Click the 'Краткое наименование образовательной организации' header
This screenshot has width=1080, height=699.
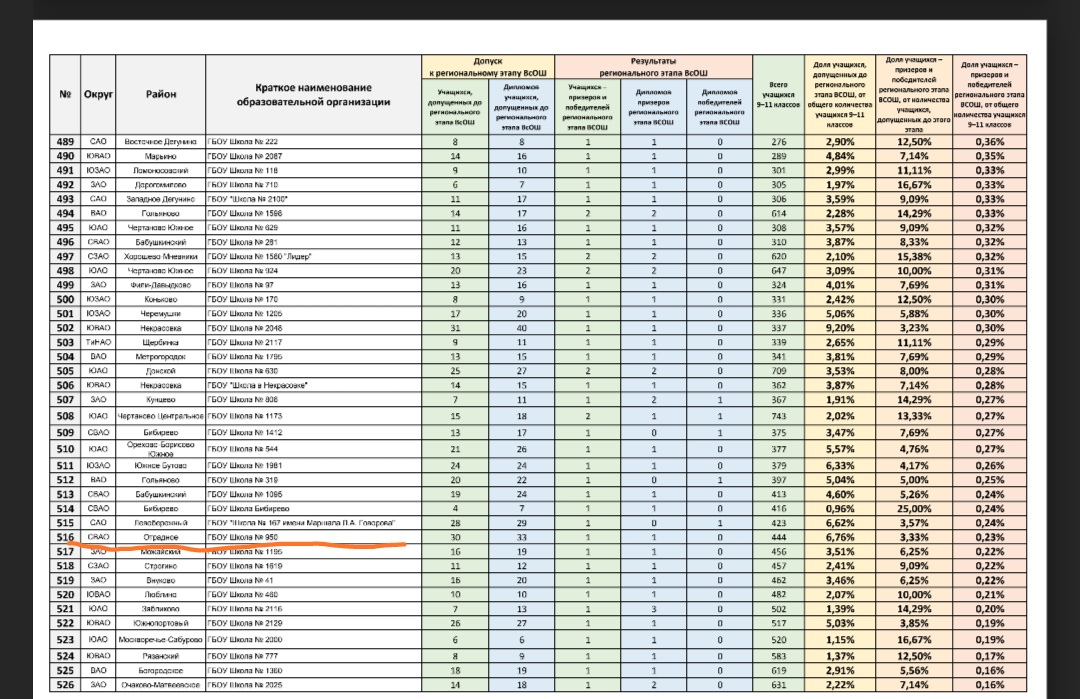pyautogui.click(x=312, y=94)
